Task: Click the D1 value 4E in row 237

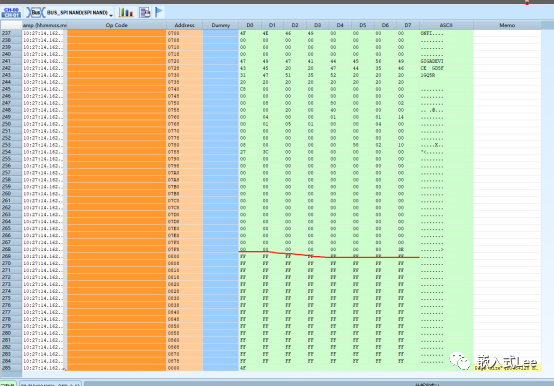Action: 265,33
